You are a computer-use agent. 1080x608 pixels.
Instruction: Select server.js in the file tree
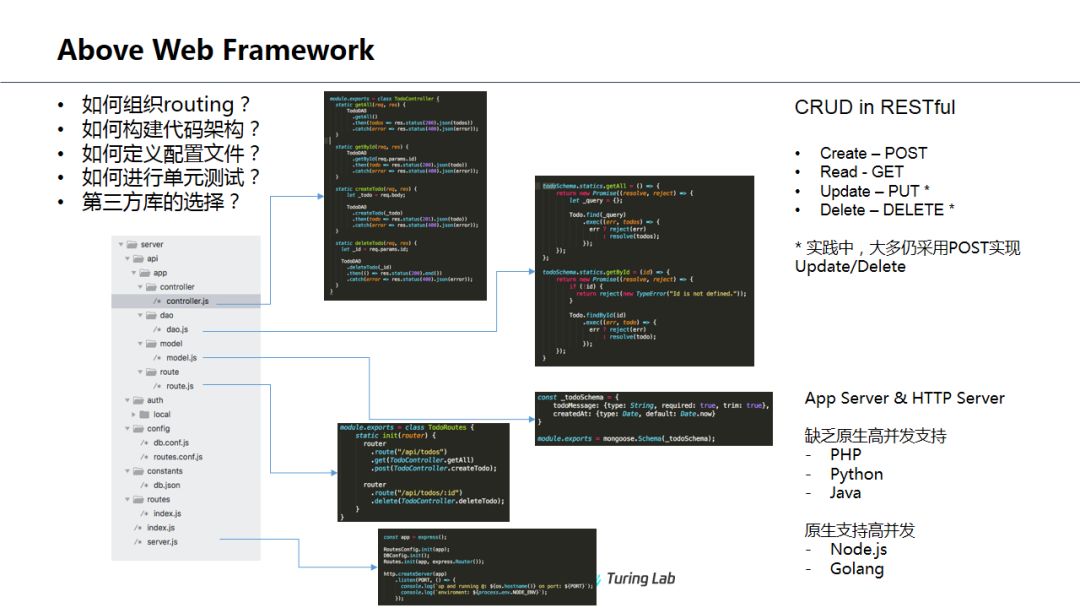(x=162, y=542)
